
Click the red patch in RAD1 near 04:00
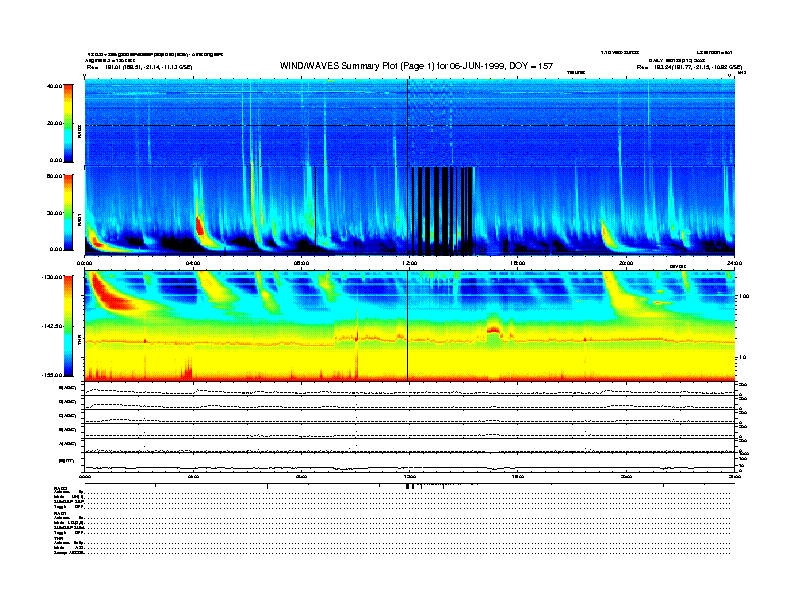(200, 225)
